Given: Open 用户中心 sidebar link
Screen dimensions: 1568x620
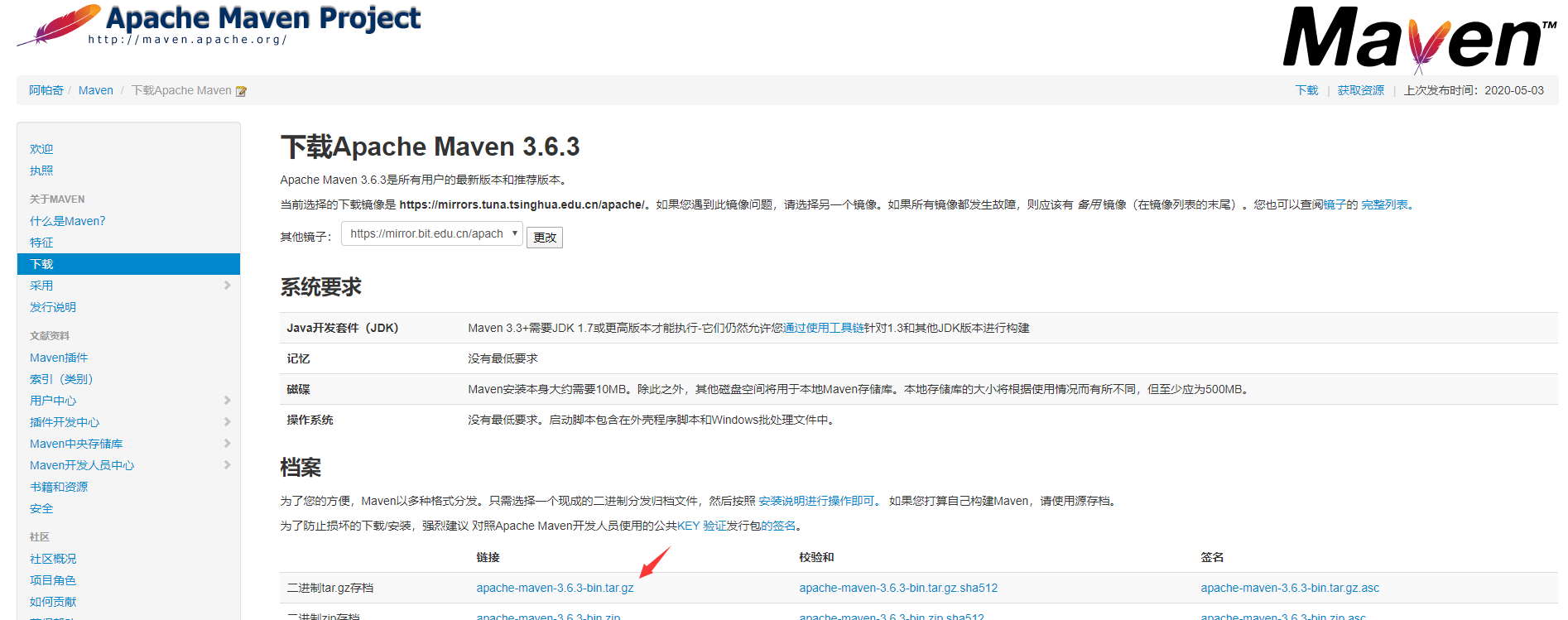Looking at the screenshot, I should point(53,401).
